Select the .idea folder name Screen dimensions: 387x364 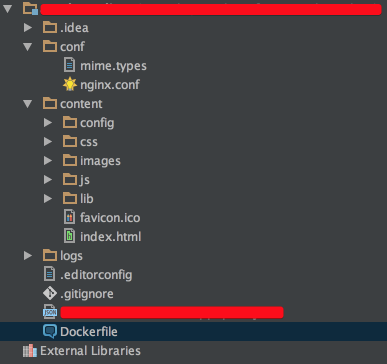click(x=74, y=28)
